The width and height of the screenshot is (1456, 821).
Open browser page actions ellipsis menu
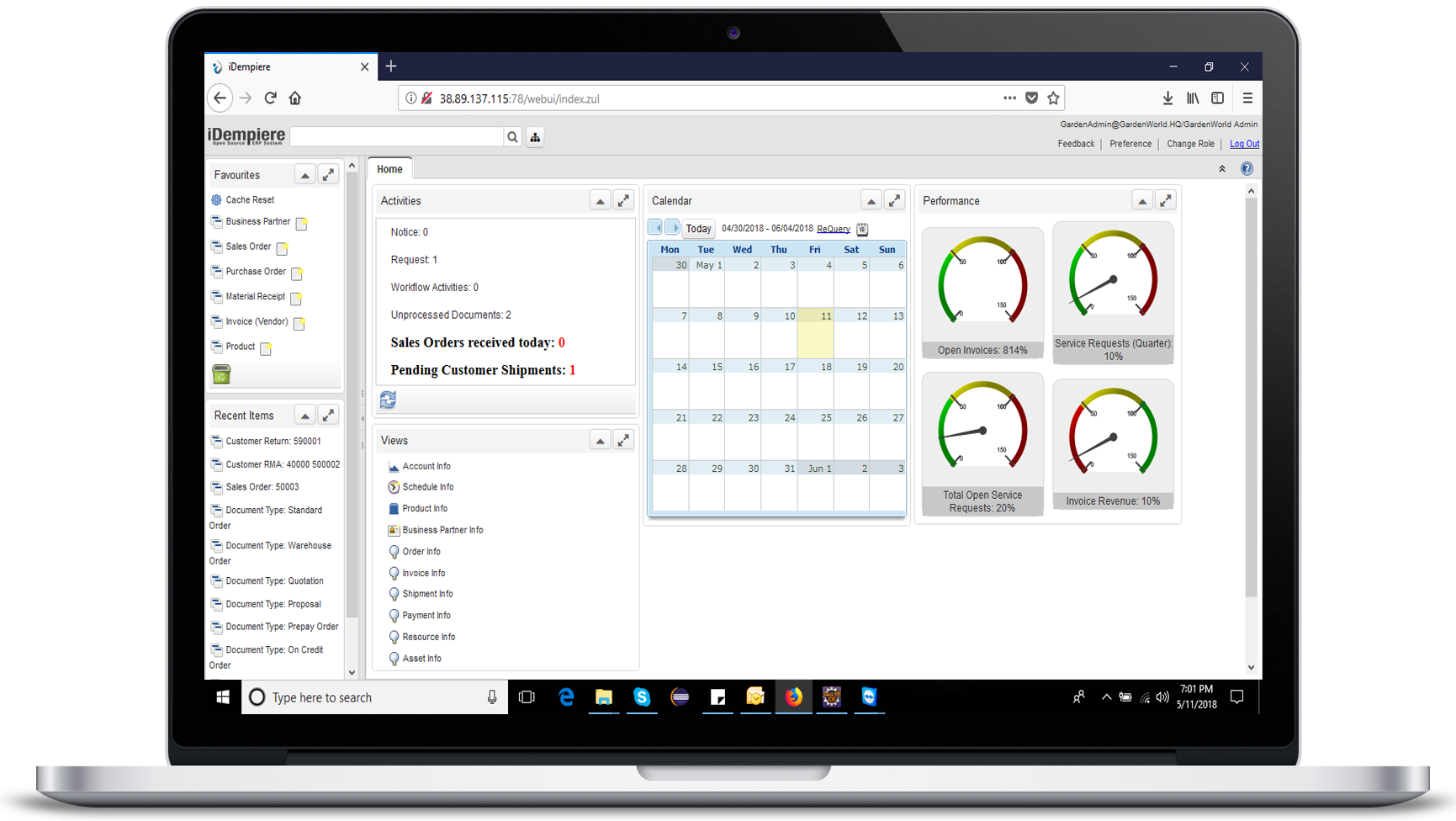pos(1009,98)
